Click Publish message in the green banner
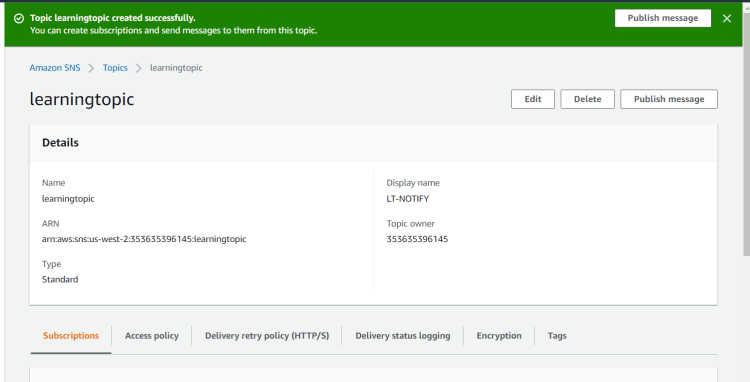 pos(662,18)
